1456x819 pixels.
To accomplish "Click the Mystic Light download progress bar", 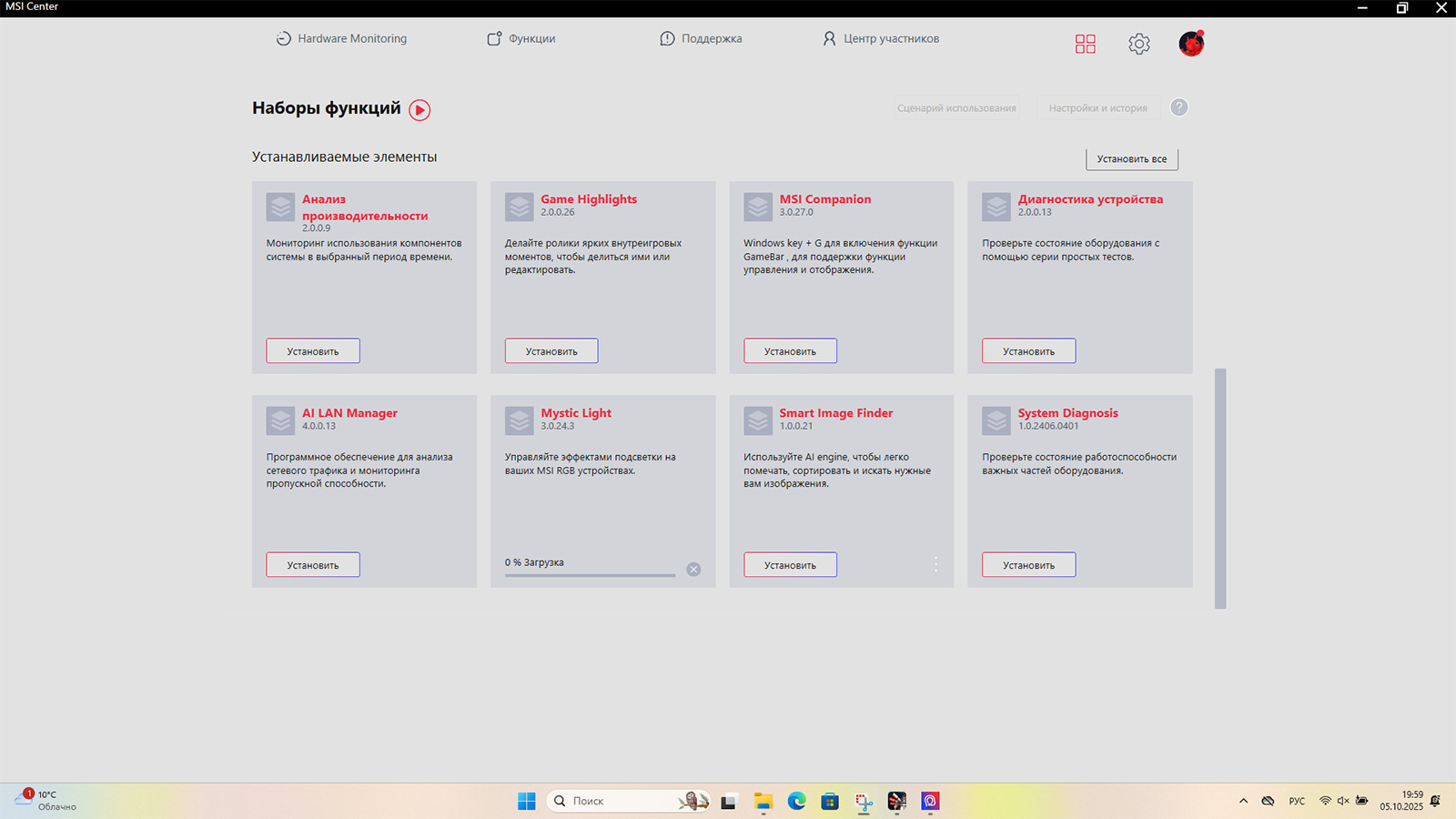I will [x=590, y=575].
